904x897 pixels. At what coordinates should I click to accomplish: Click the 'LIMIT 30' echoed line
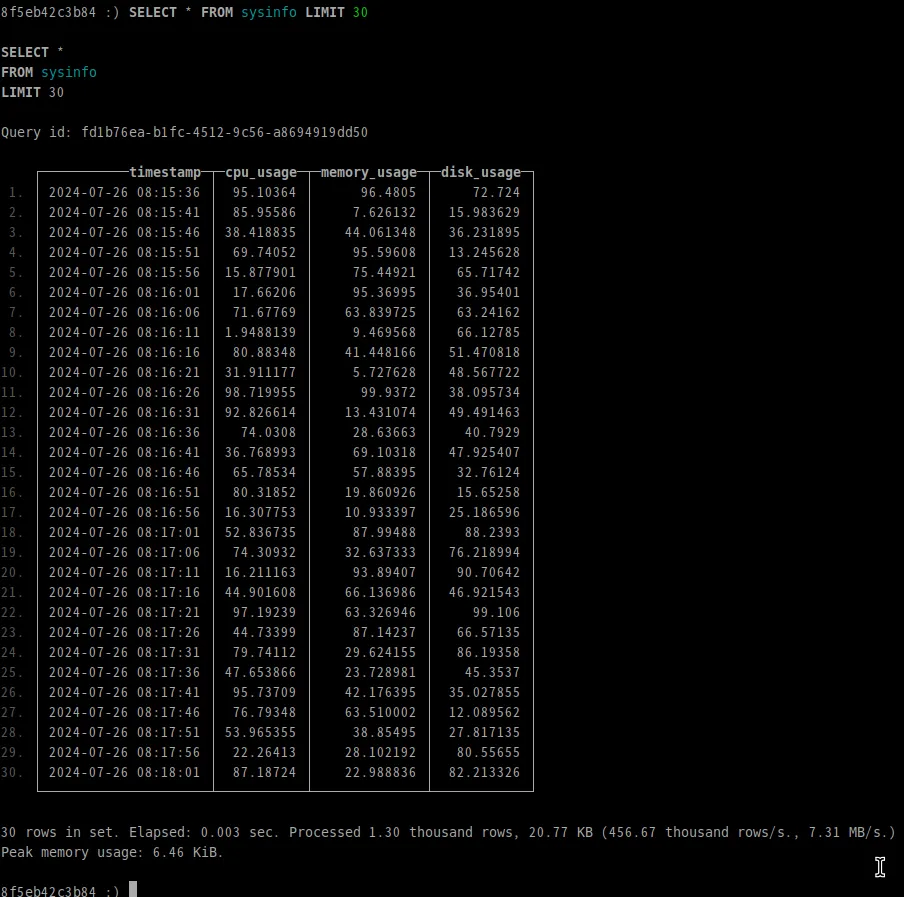(x=32, y=92)
